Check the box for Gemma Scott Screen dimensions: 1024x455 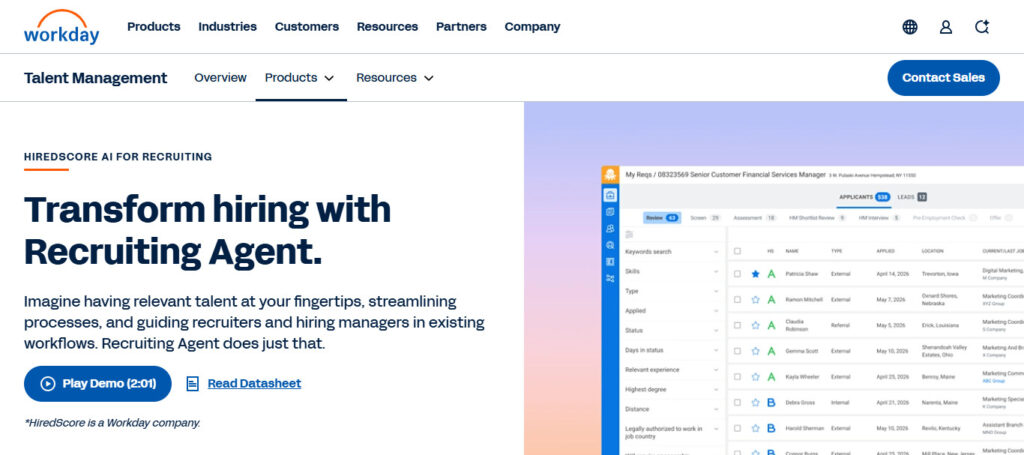click(x=737, y=351)
